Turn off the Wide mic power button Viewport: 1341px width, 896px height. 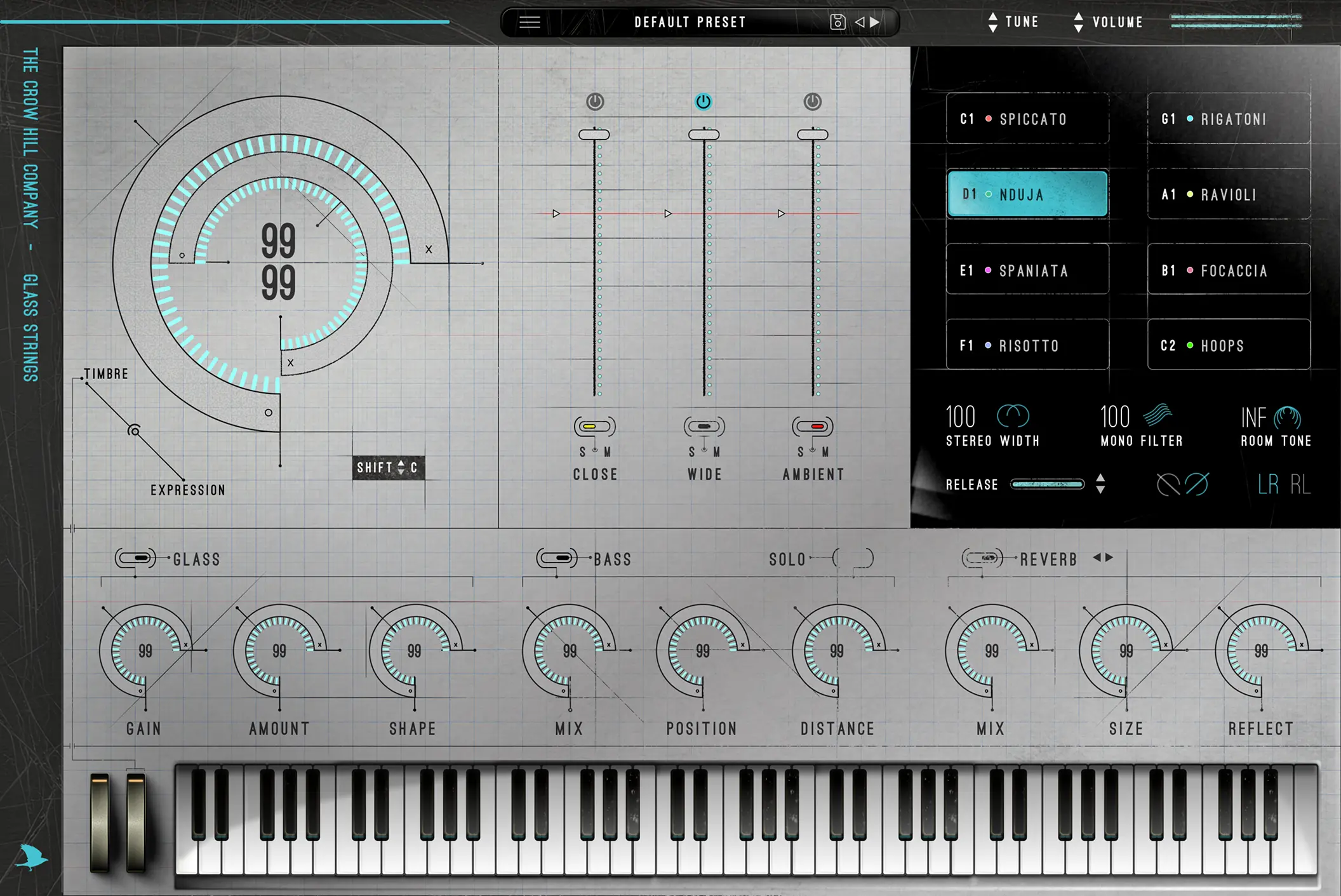[x=704, y=102]
